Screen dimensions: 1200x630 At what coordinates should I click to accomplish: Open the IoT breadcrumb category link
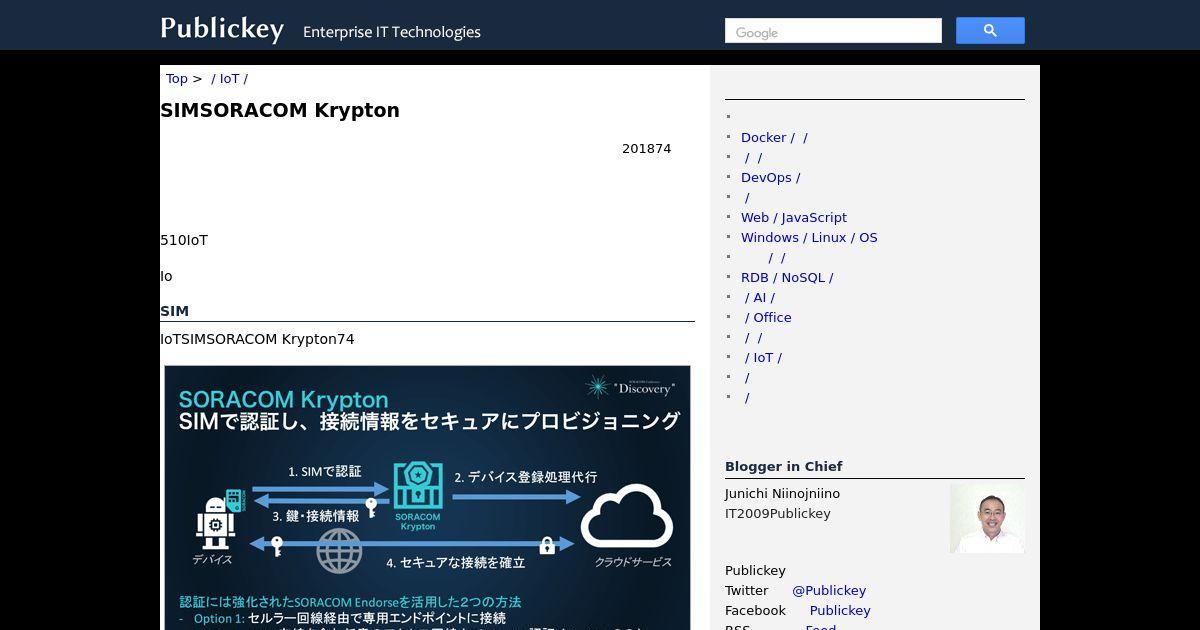coord(229,78)
